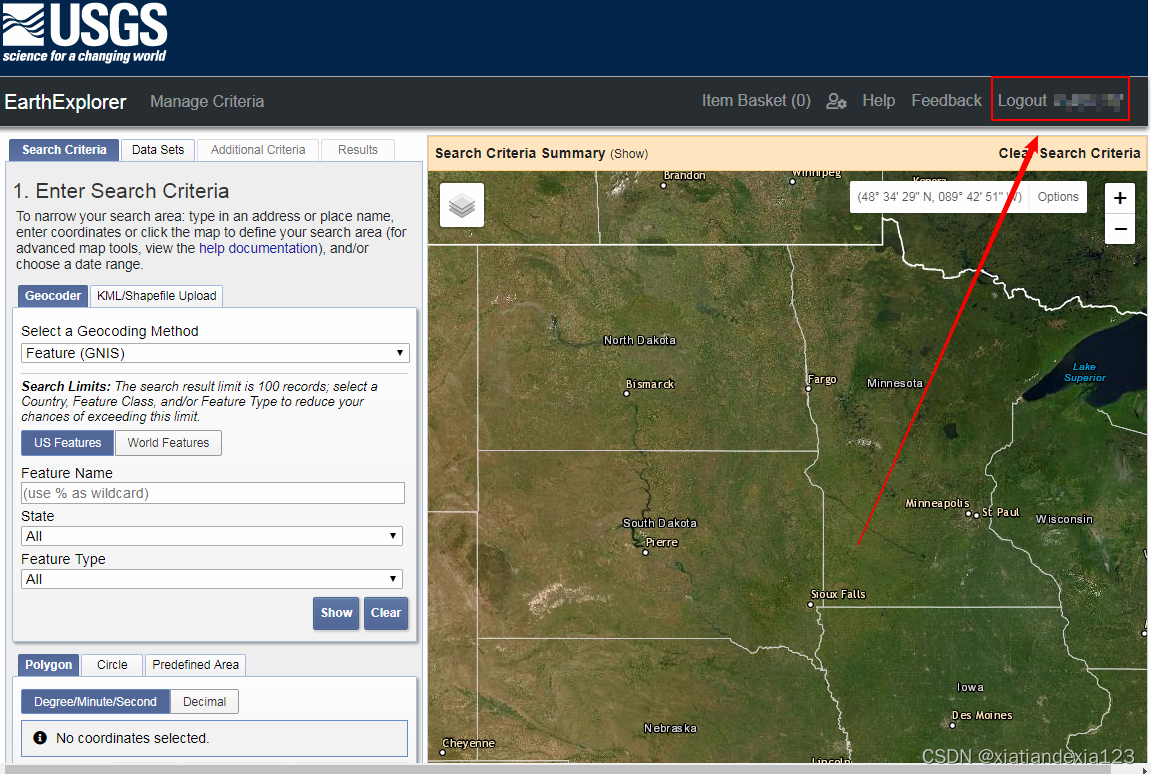This screenshot has height=774, width=1151.
Task: Open the Additional Criteria tab
Action: [x=258, y=150]
